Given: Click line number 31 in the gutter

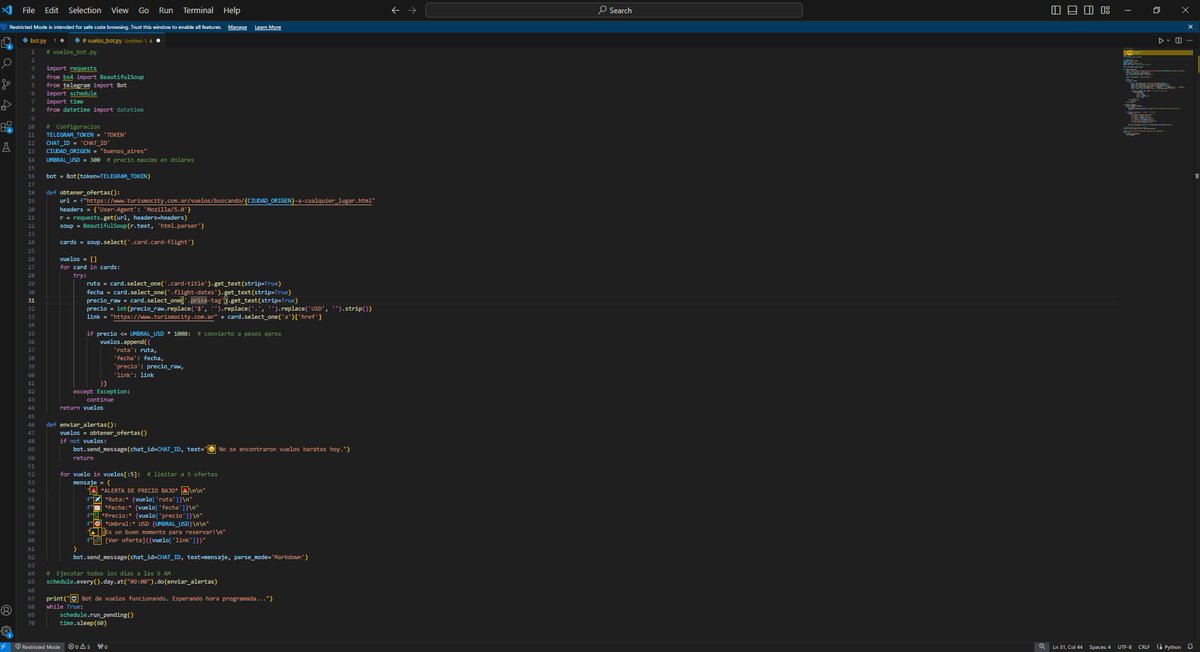Looking at the screenshot, I should 32,300.
